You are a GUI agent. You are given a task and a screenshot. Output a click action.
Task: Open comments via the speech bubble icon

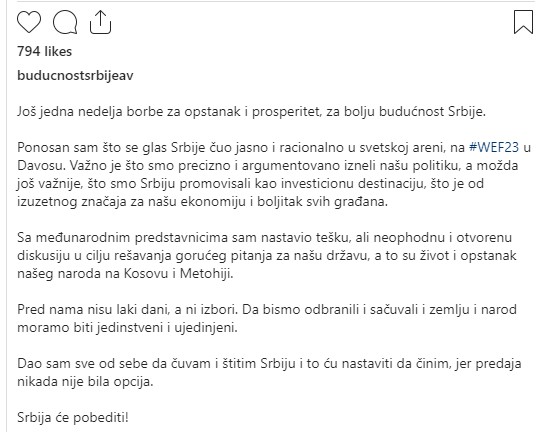click(x=65, y=22)
